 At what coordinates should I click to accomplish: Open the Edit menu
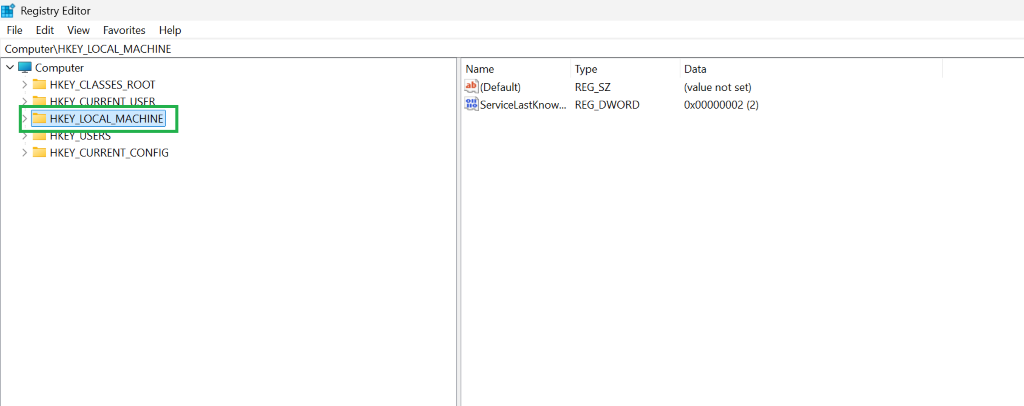point(45,30)
